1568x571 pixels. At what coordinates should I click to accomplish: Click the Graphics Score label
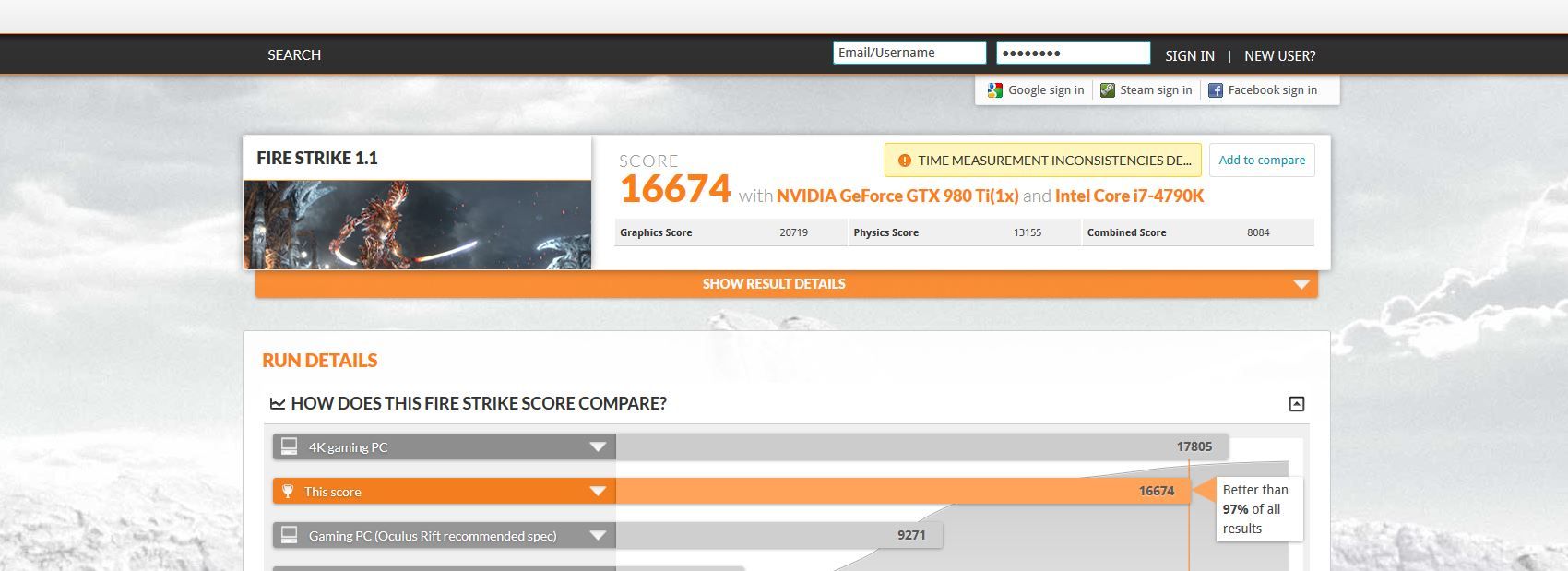[656, 233]
